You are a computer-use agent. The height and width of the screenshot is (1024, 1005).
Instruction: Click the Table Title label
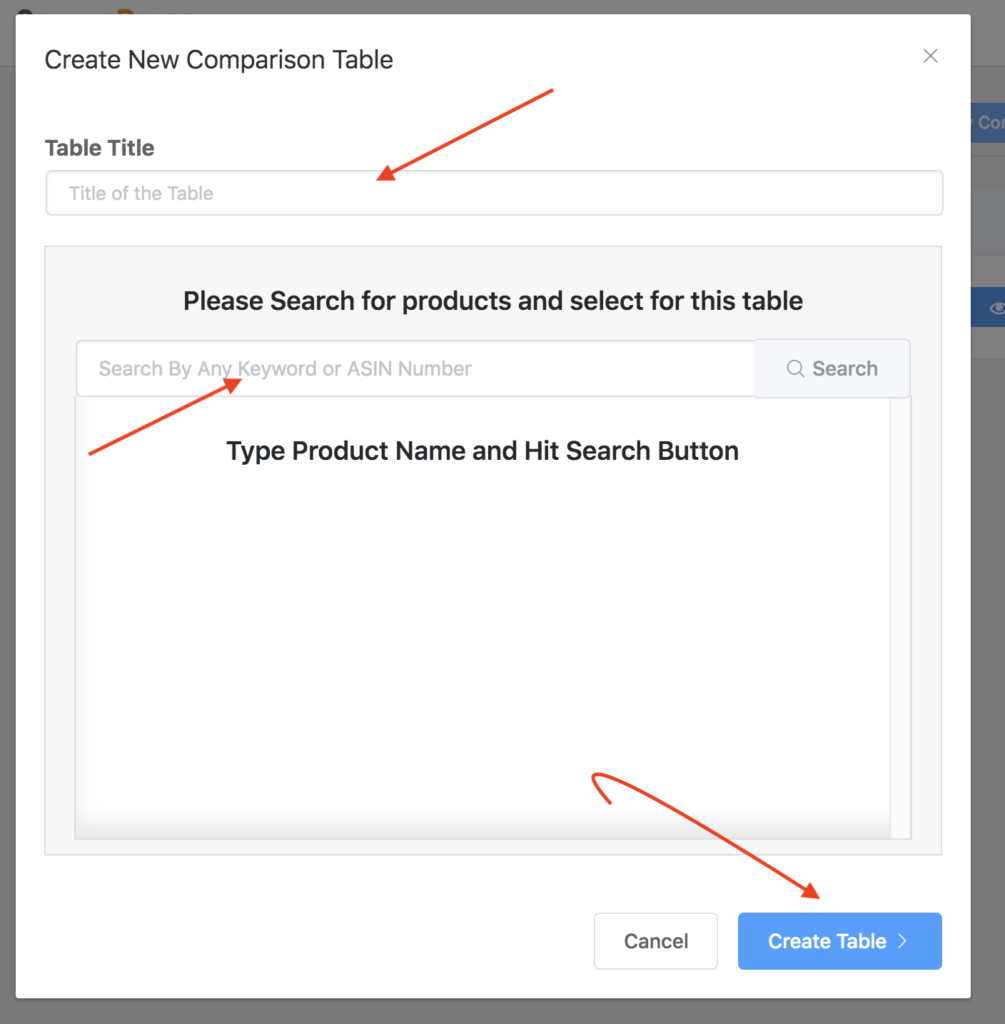[99, 148]
